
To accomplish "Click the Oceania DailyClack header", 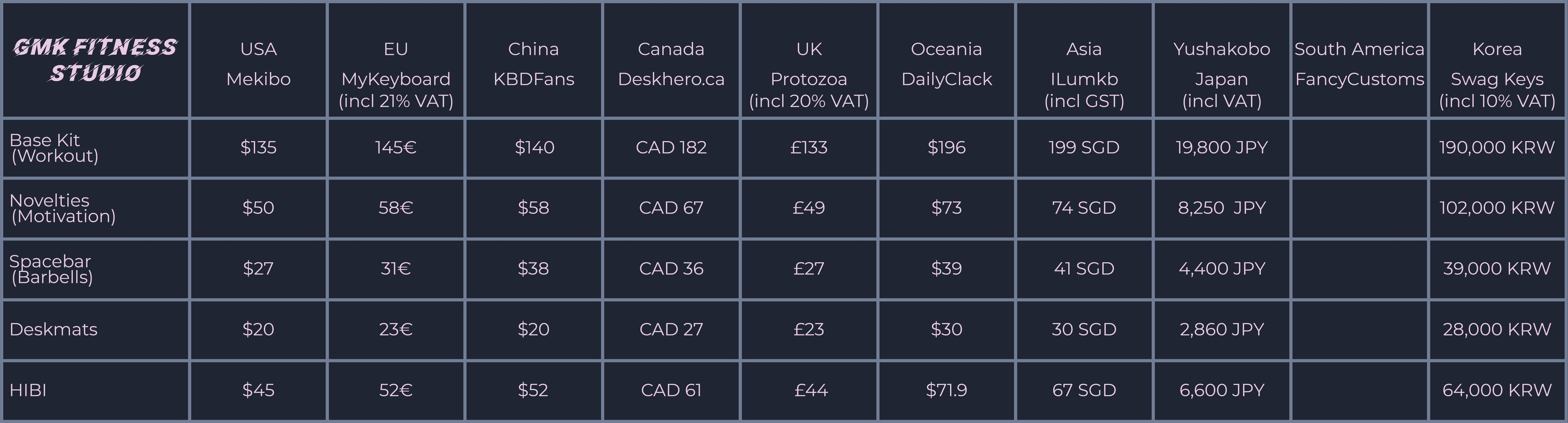I will click(x=946, y=63).
